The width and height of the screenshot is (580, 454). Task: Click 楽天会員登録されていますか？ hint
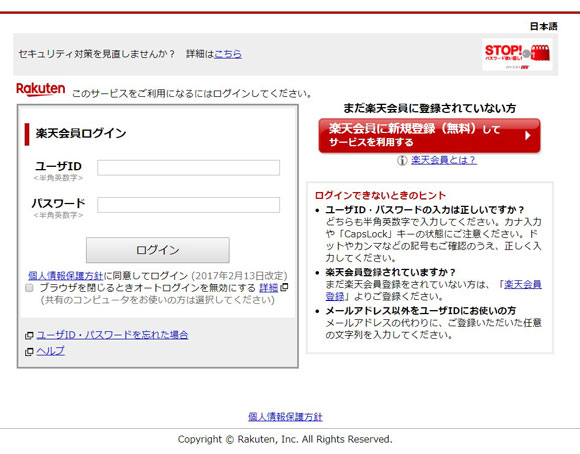[390, 272]
